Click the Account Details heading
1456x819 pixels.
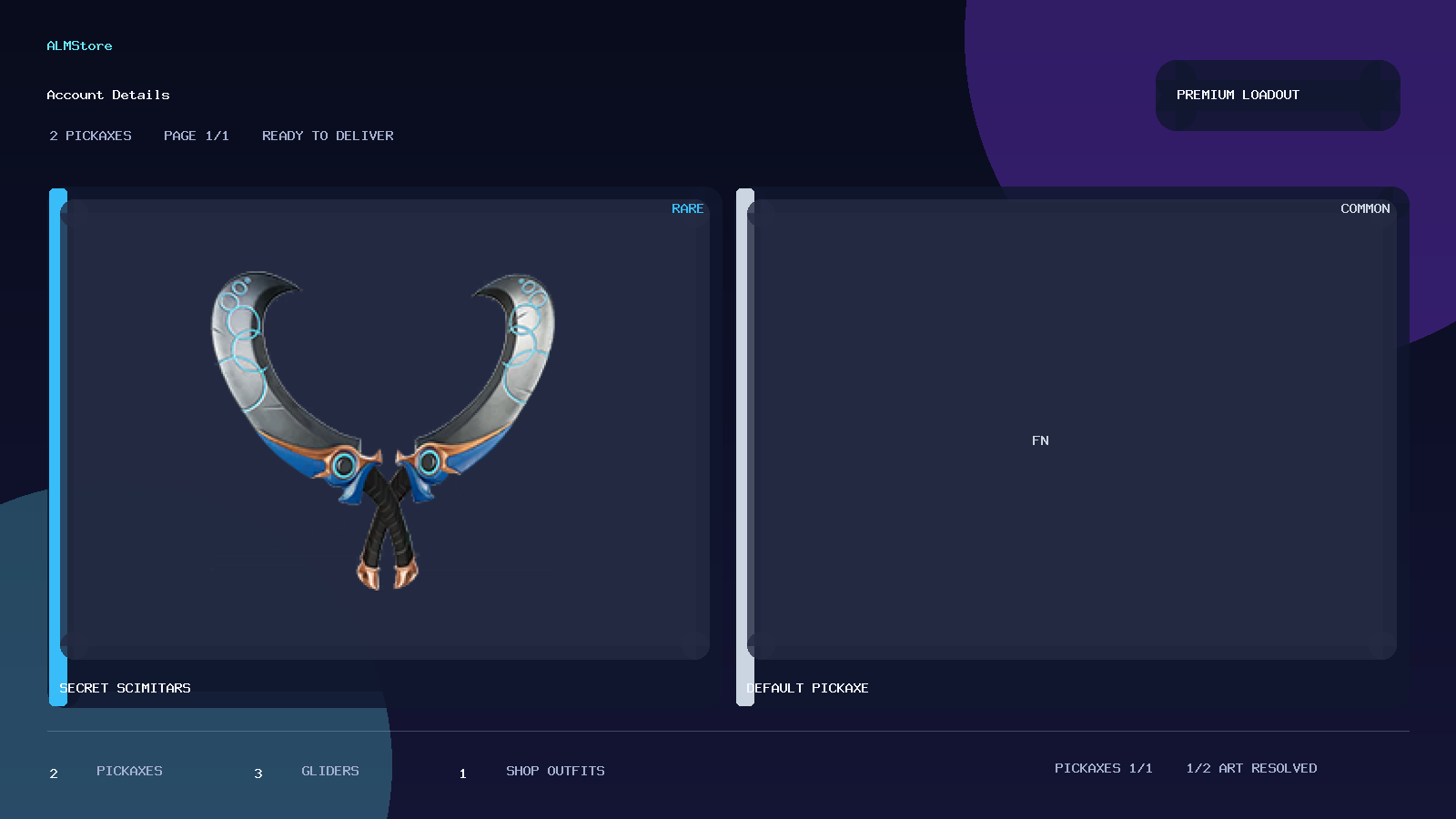coord(108,95)
